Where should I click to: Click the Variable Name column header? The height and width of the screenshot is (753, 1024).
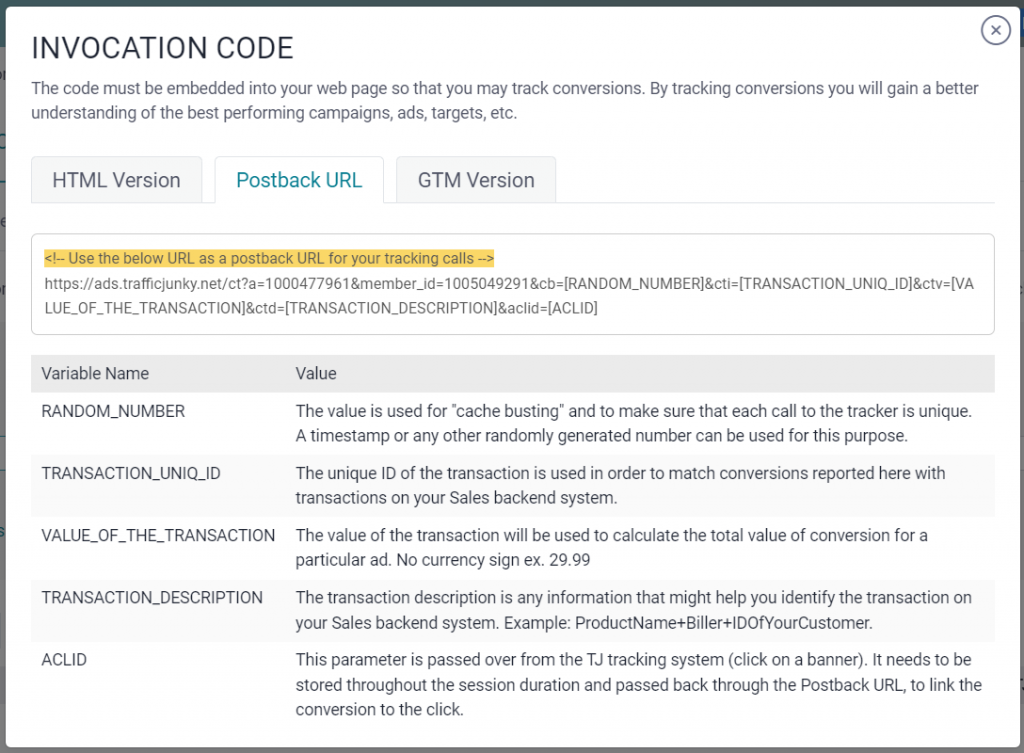(x=94, y=373)
